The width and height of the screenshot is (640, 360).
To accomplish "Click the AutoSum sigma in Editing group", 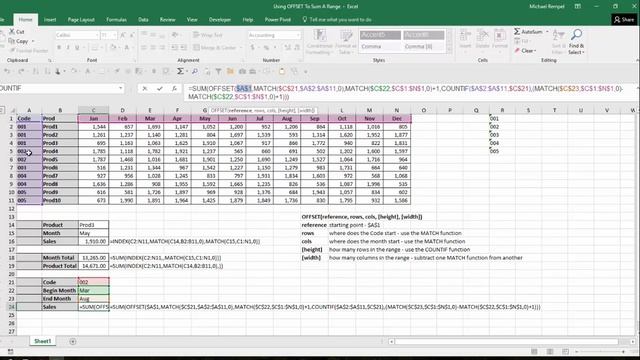I will [x=517, y=31].
